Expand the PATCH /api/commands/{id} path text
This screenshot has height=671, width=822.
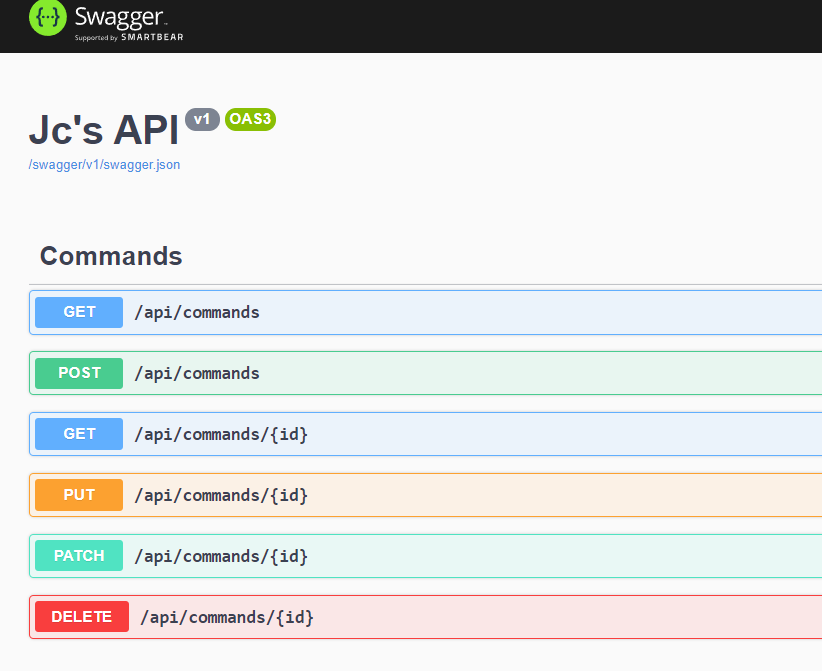[221, 556]
